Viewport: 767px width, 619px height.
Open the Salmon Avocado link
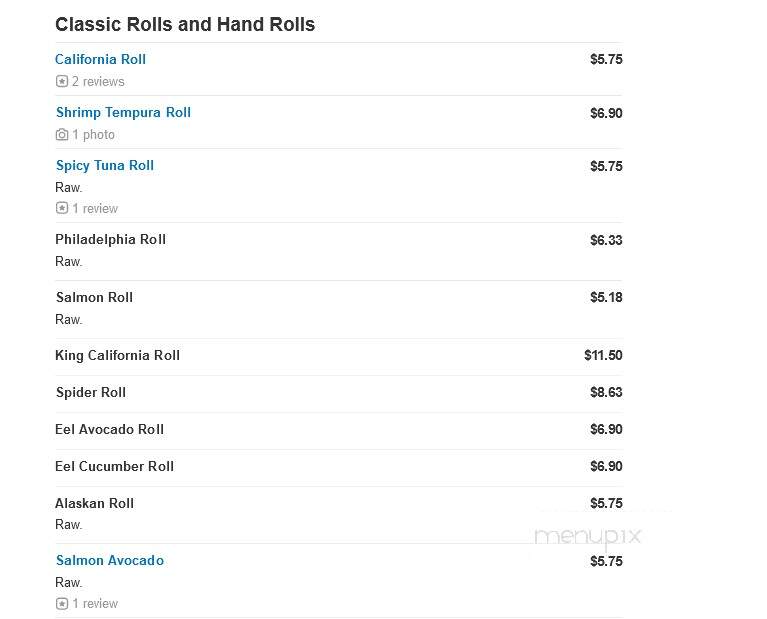pyautogui.click(x=110, y=560)
